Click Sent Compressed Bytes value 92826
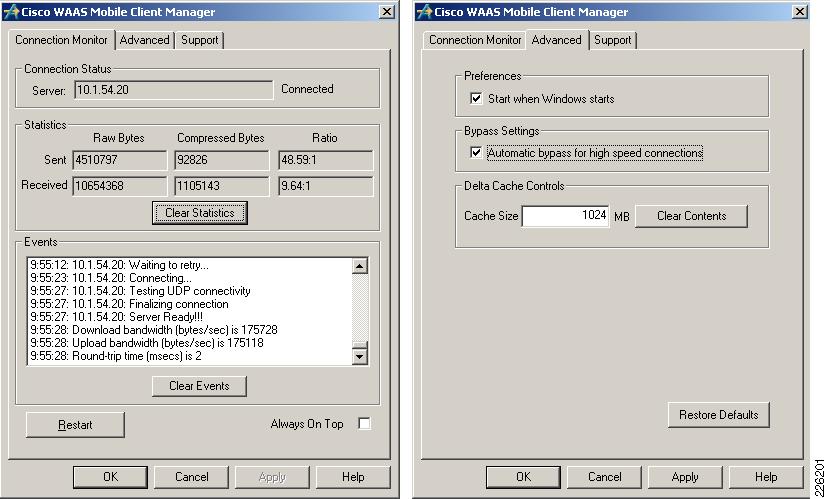Screen dimensions: 825x499 [222, 160]
